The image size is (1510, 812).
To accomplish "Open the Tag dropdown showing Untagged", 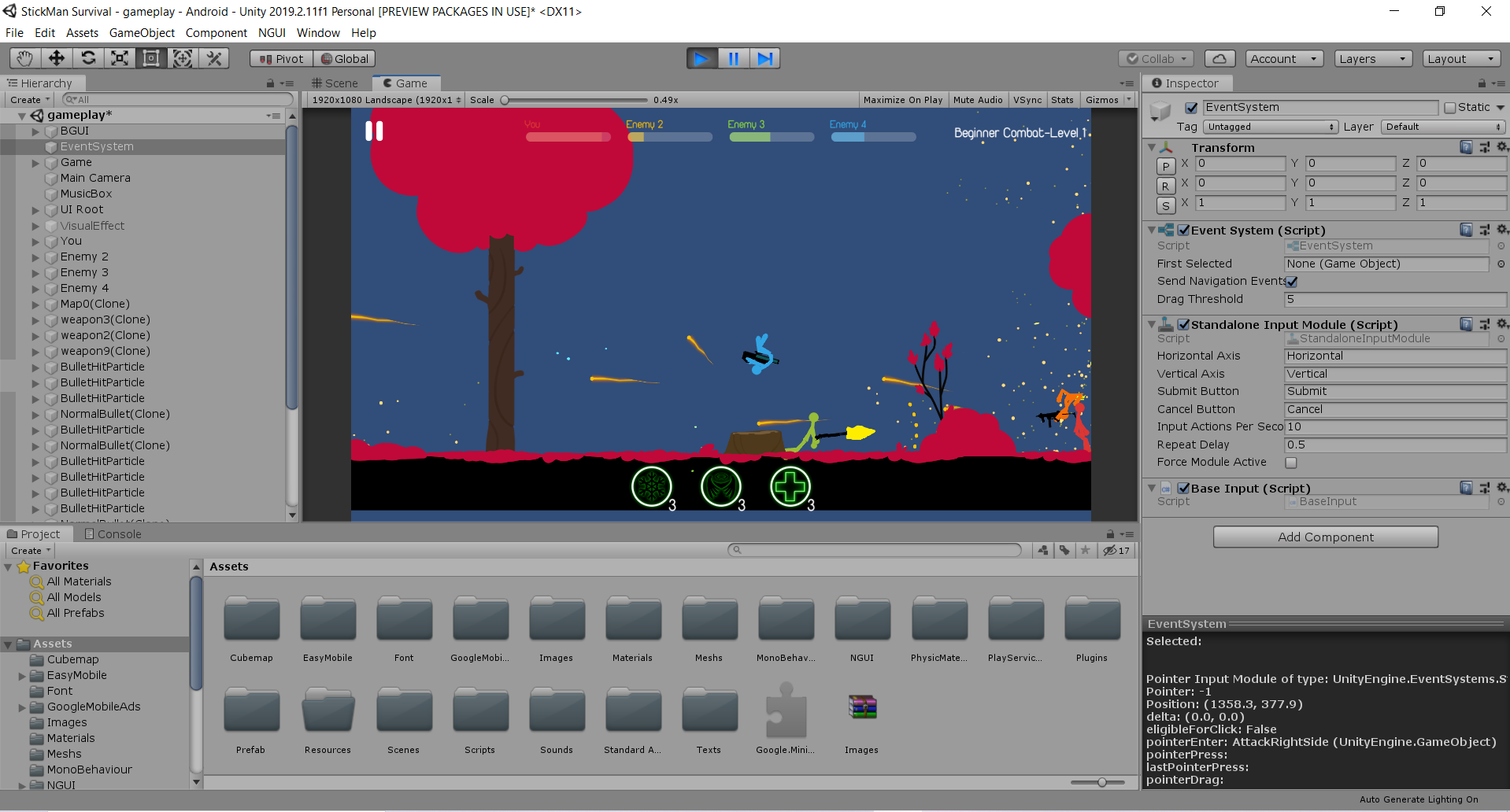I will click(1270, 127).
